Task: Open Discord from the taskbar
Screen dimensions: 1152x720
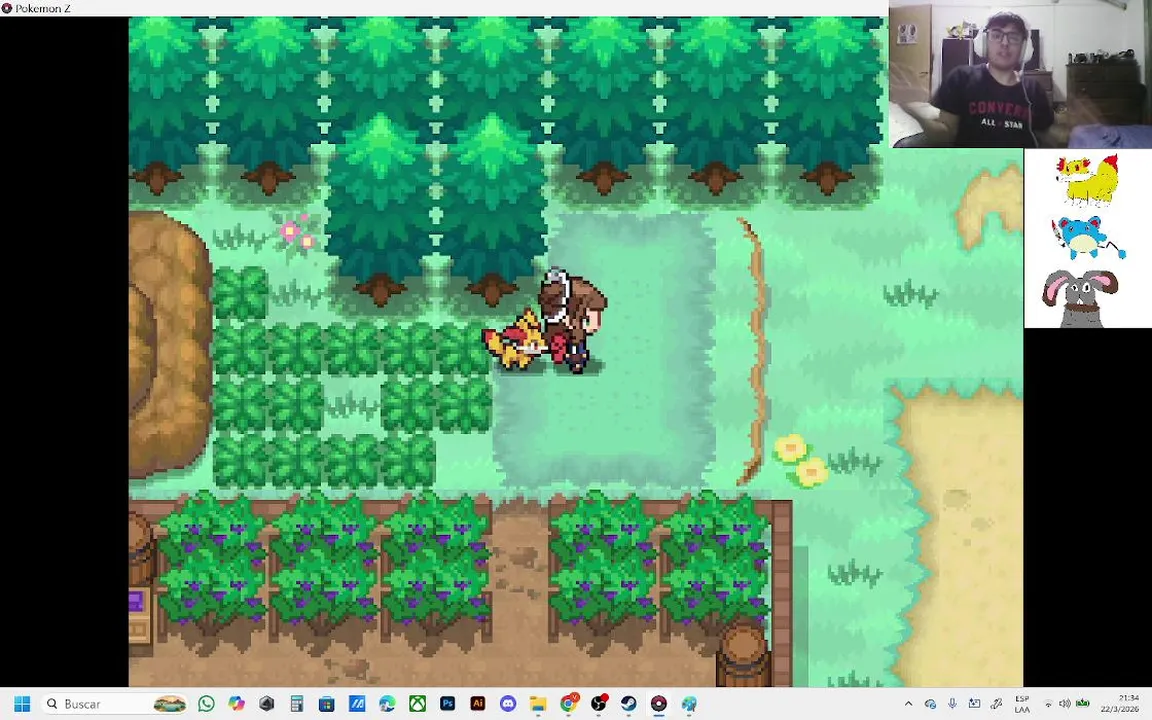Action: tap(508, 704)
